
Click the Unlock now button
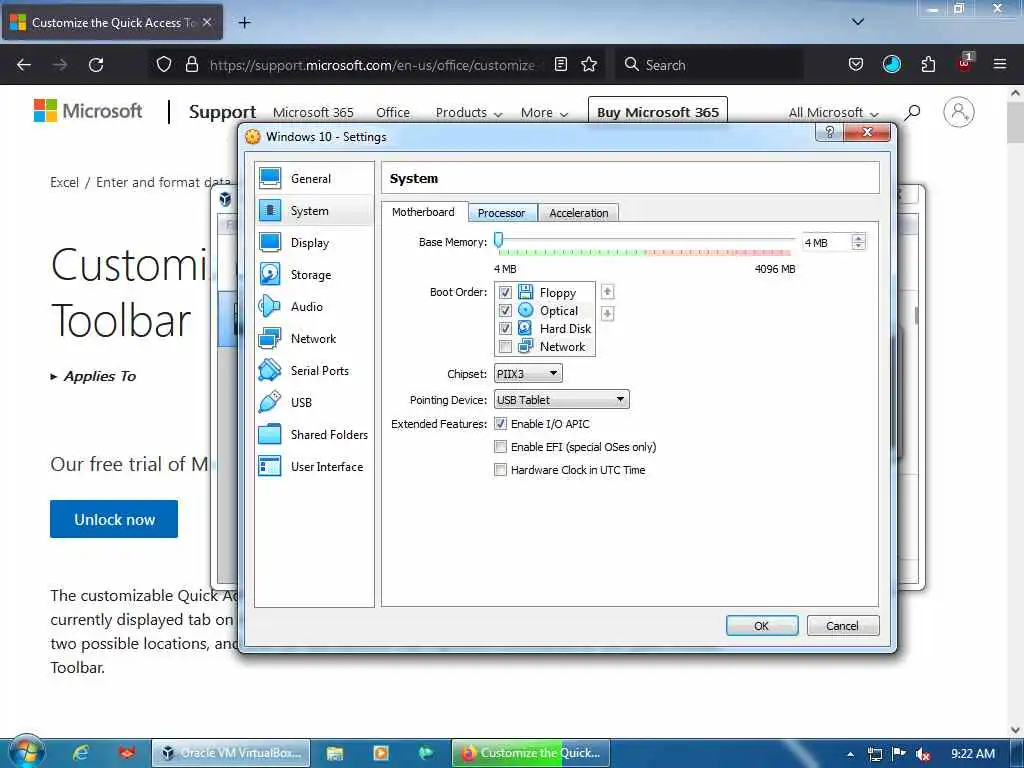[114, 519]
